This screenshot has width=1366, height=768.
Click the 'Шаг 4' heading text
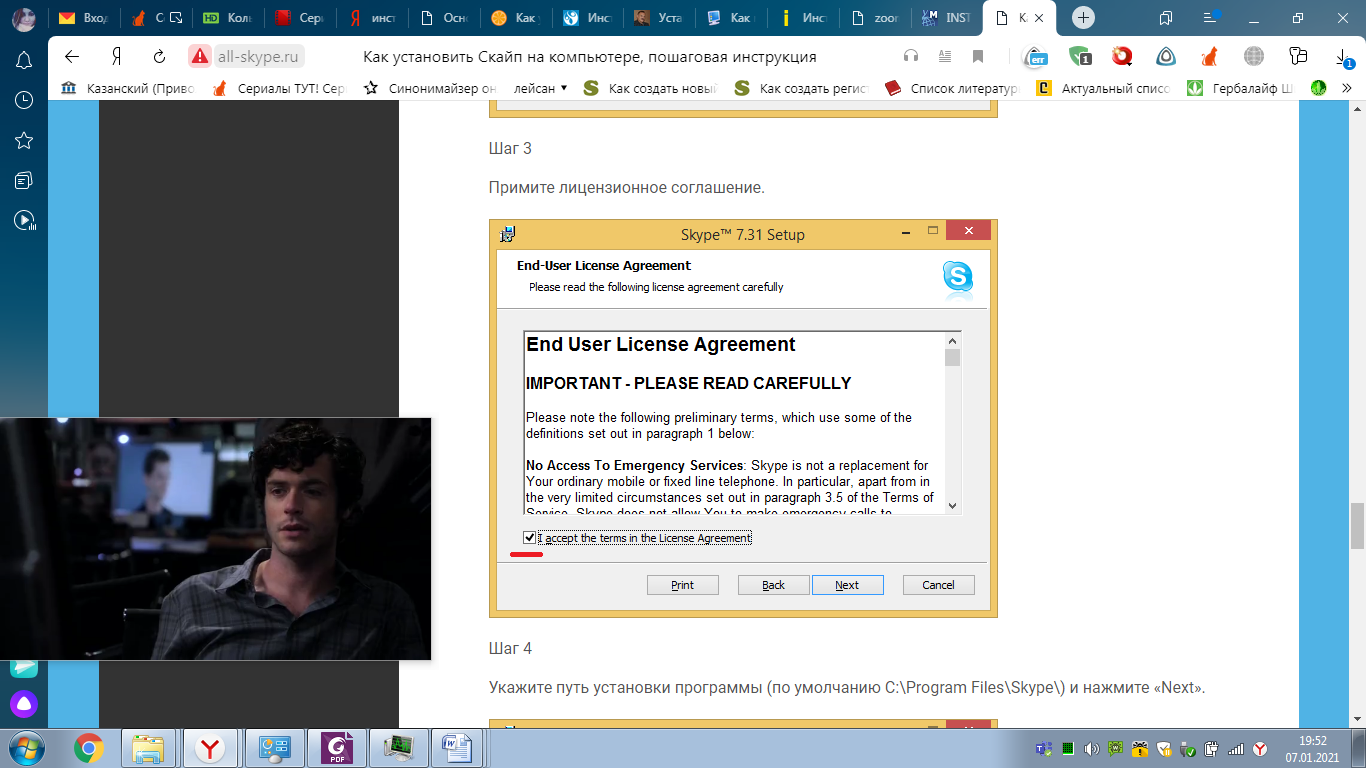[x=510, y=649]
